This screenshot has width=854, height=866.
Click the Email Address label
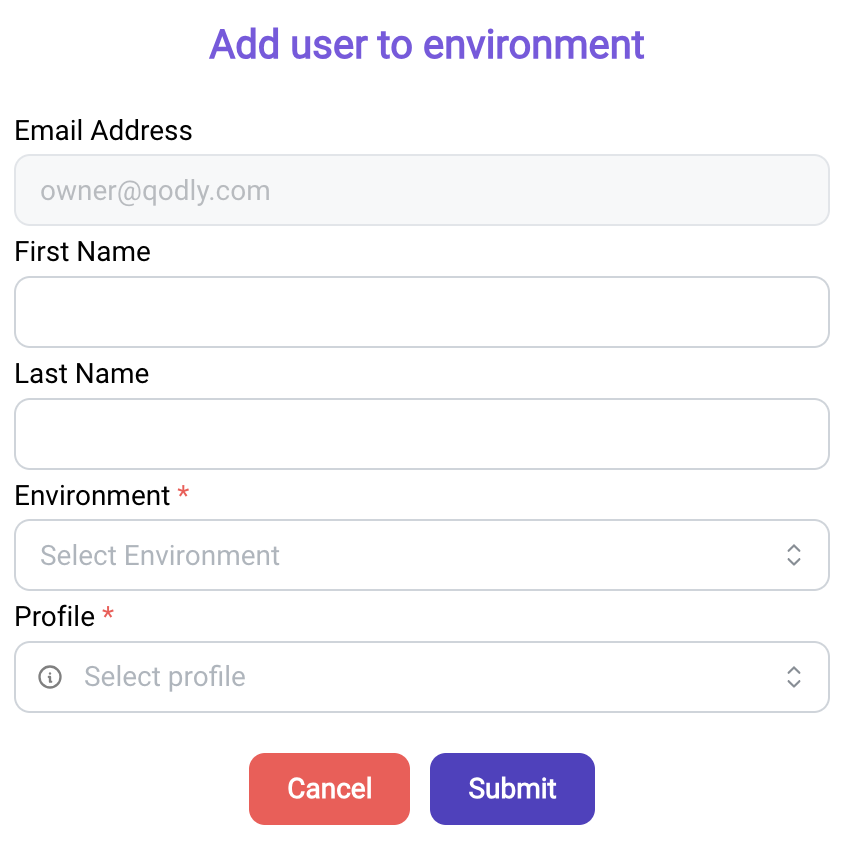103,131
